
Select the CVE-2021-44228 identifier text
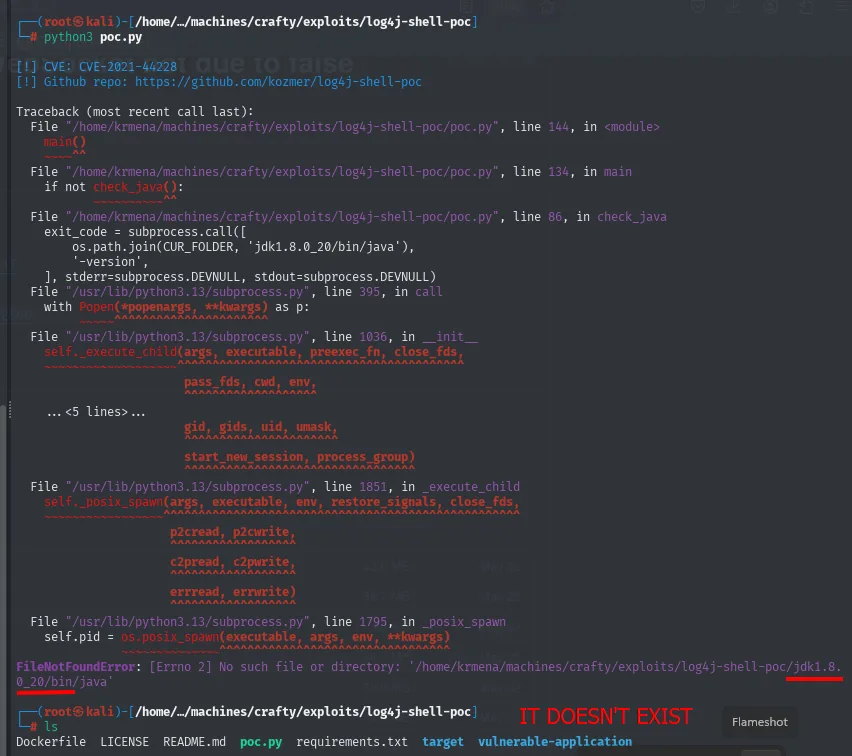[x=128, y=67]
